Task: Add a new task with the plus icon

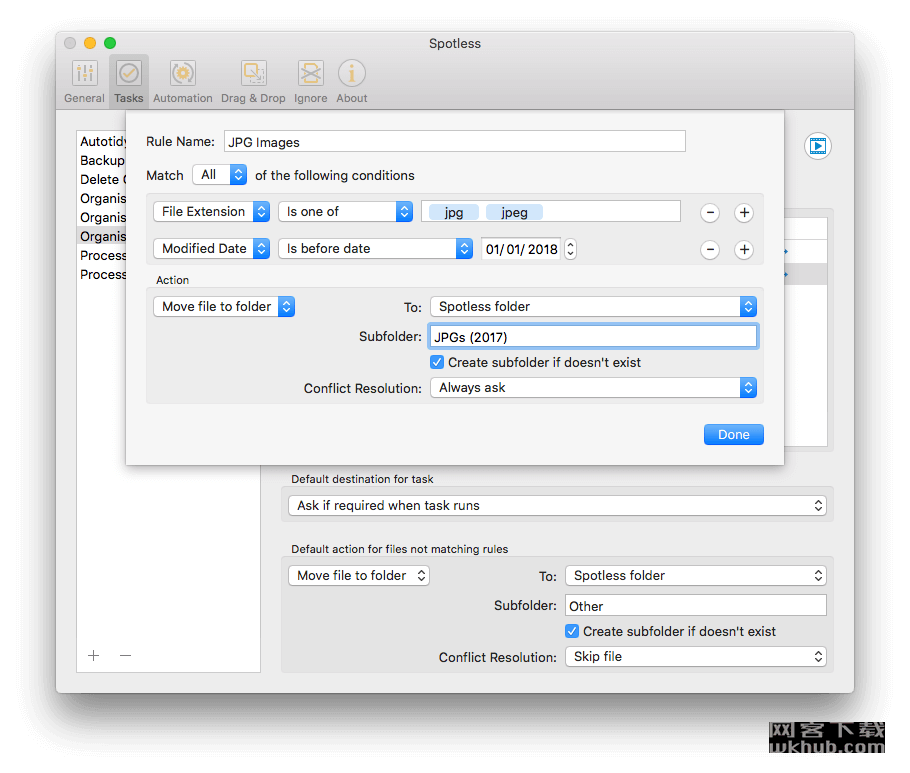Action: tap(93, 656)
